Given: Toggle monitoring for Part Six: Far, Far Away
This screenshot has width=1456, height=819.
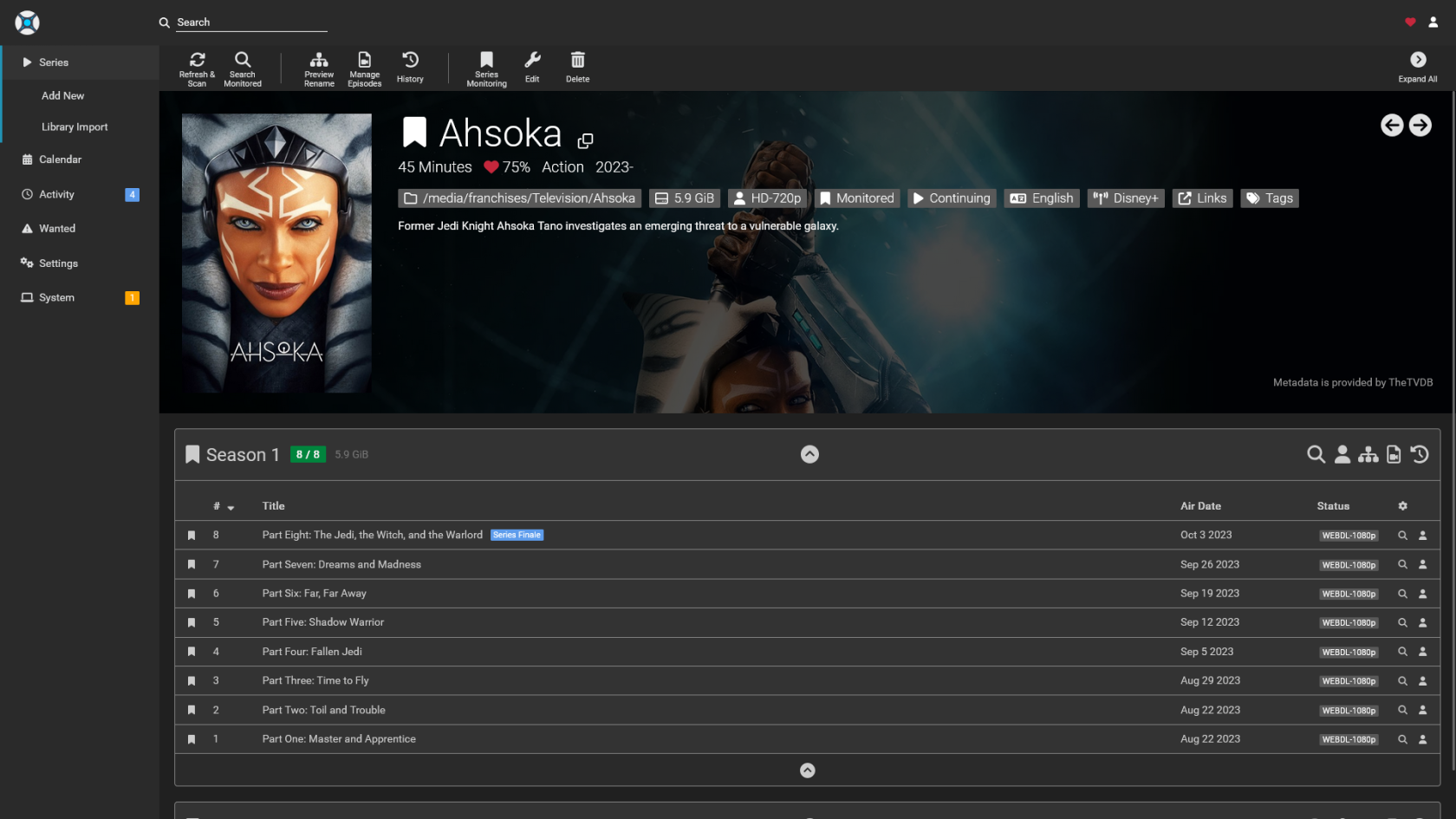Looking at the screenshot, I should [x=192, y=594].
